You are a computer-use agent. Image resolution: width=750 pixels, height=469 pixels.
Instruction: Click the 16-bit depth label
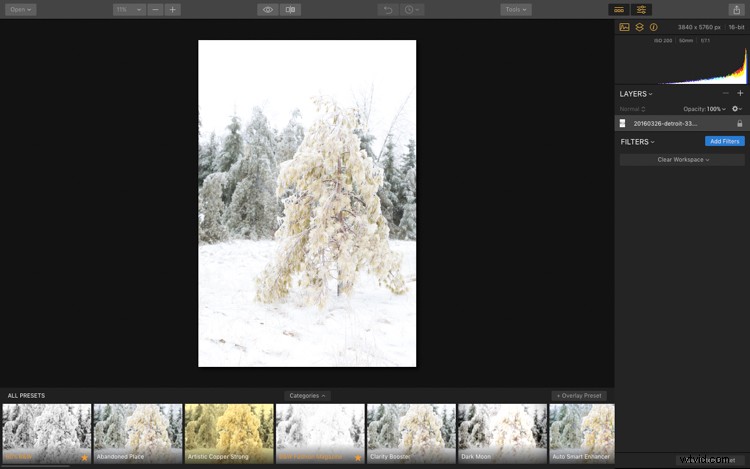click(x=736, y=27)
